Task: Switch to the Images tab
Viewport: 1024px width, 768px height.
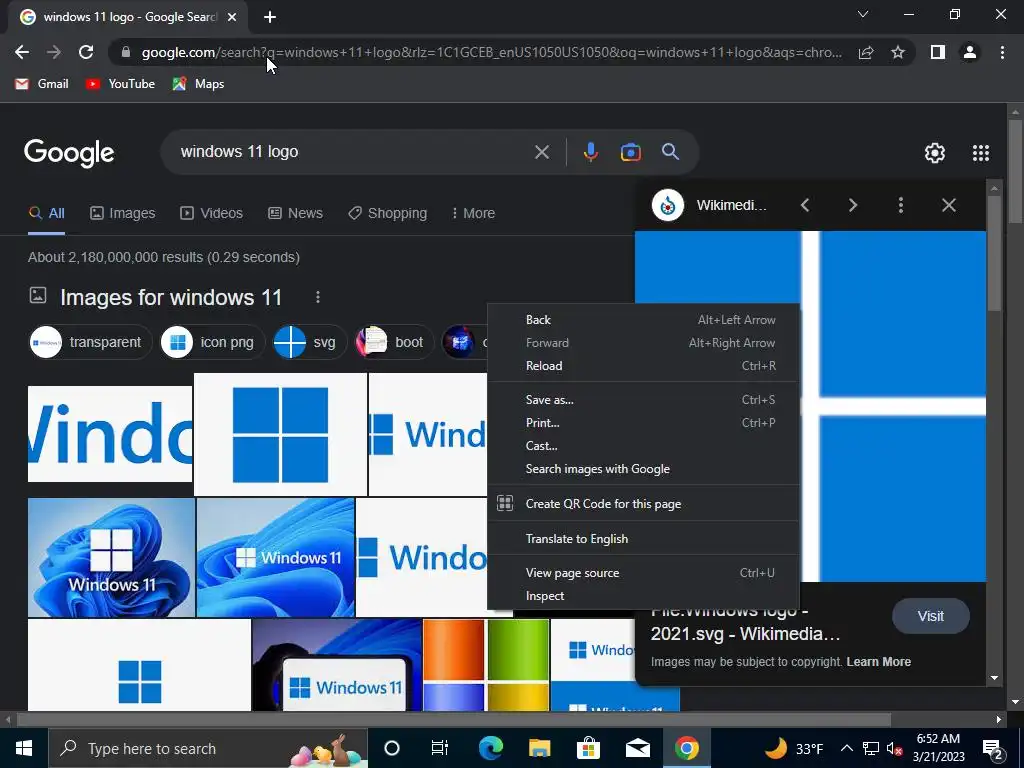Action: click(x=122, y=213)
